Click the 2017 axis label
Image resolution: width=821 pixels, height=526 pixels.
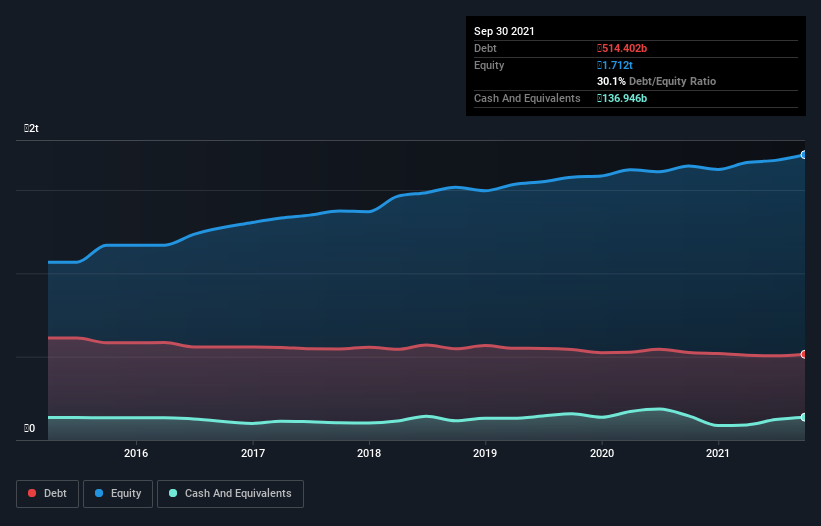click(x=252, y=453)
